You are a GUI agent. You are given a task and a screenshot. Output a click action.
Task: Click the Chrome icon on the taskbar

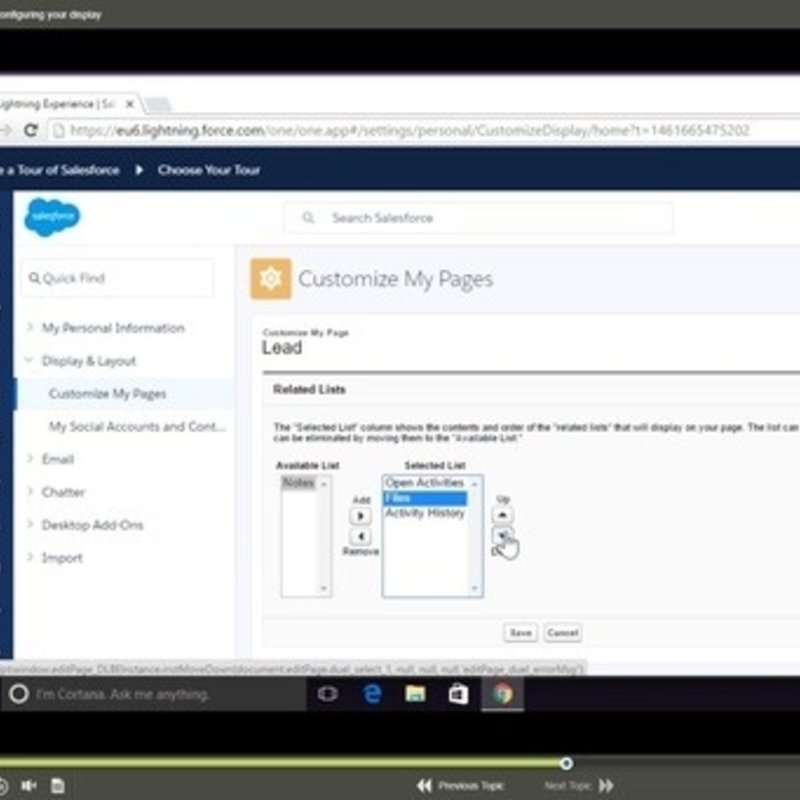(503, 694)
